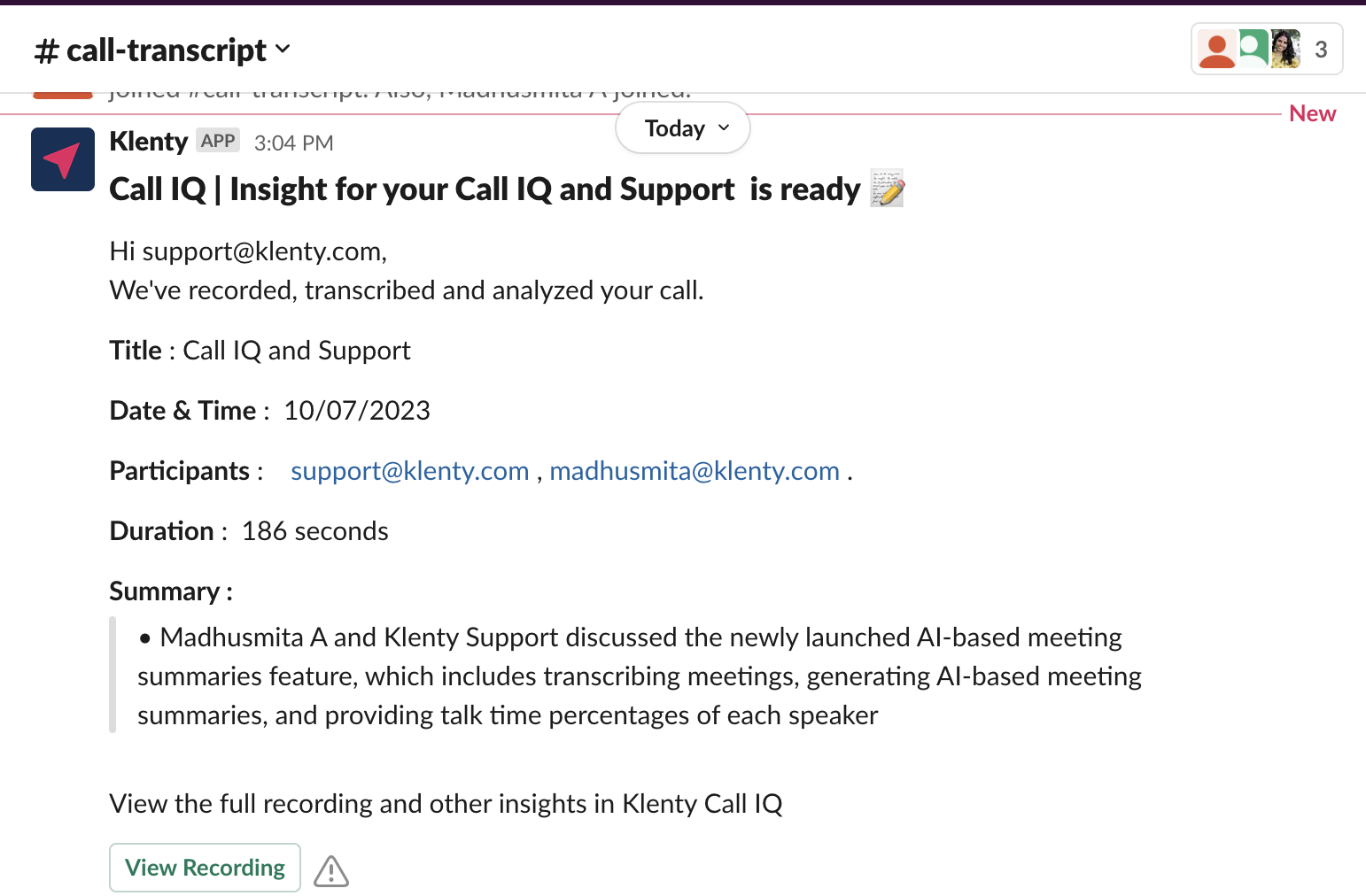Expand chevron beside call-transcript channel name
This screenshot has width=1366, height=896.
click(x=283, y=50)
